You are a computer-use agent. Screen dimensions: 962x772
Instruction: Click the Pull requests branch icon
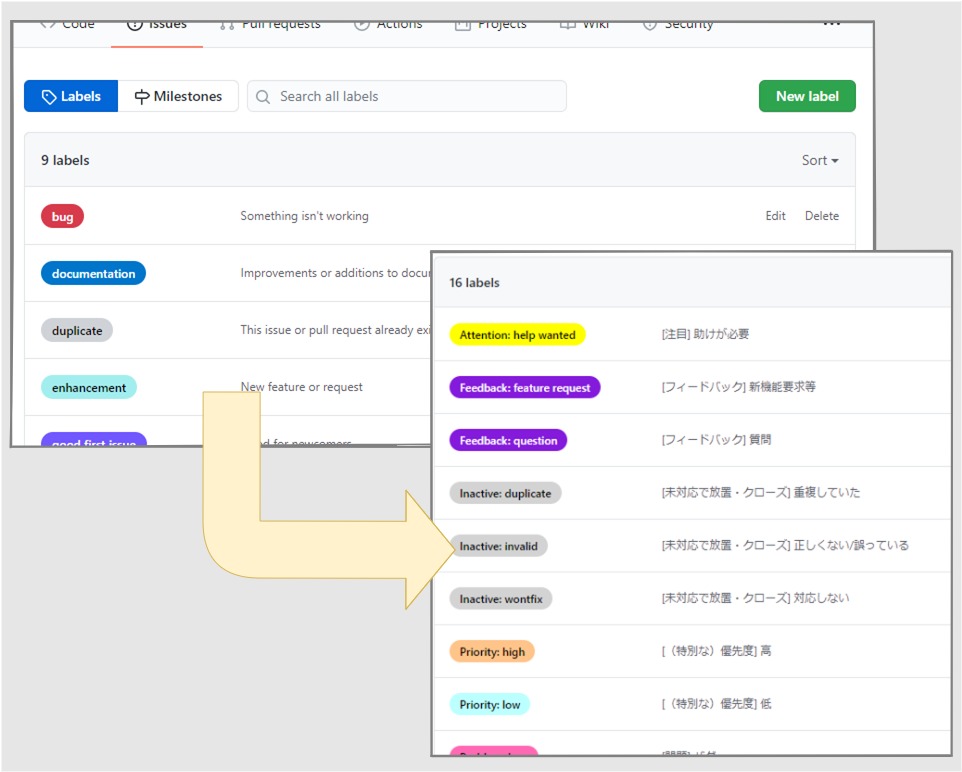(x=226, y=23)
